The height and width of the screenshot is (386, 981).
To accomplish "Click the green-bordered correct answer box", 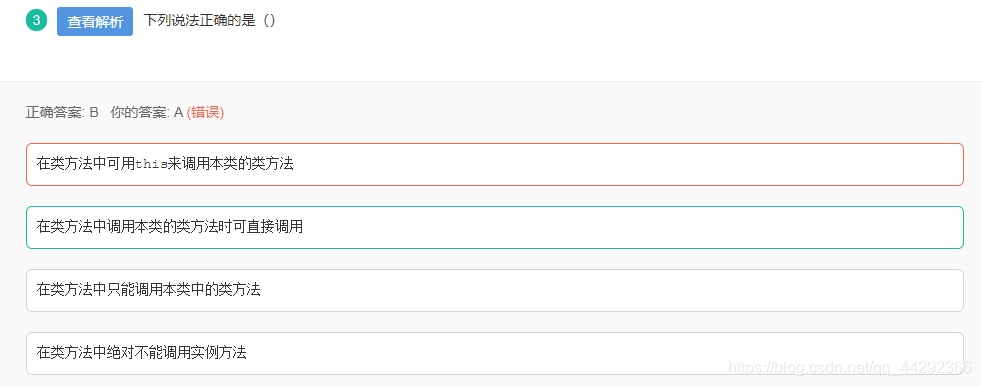I will 494,227.
